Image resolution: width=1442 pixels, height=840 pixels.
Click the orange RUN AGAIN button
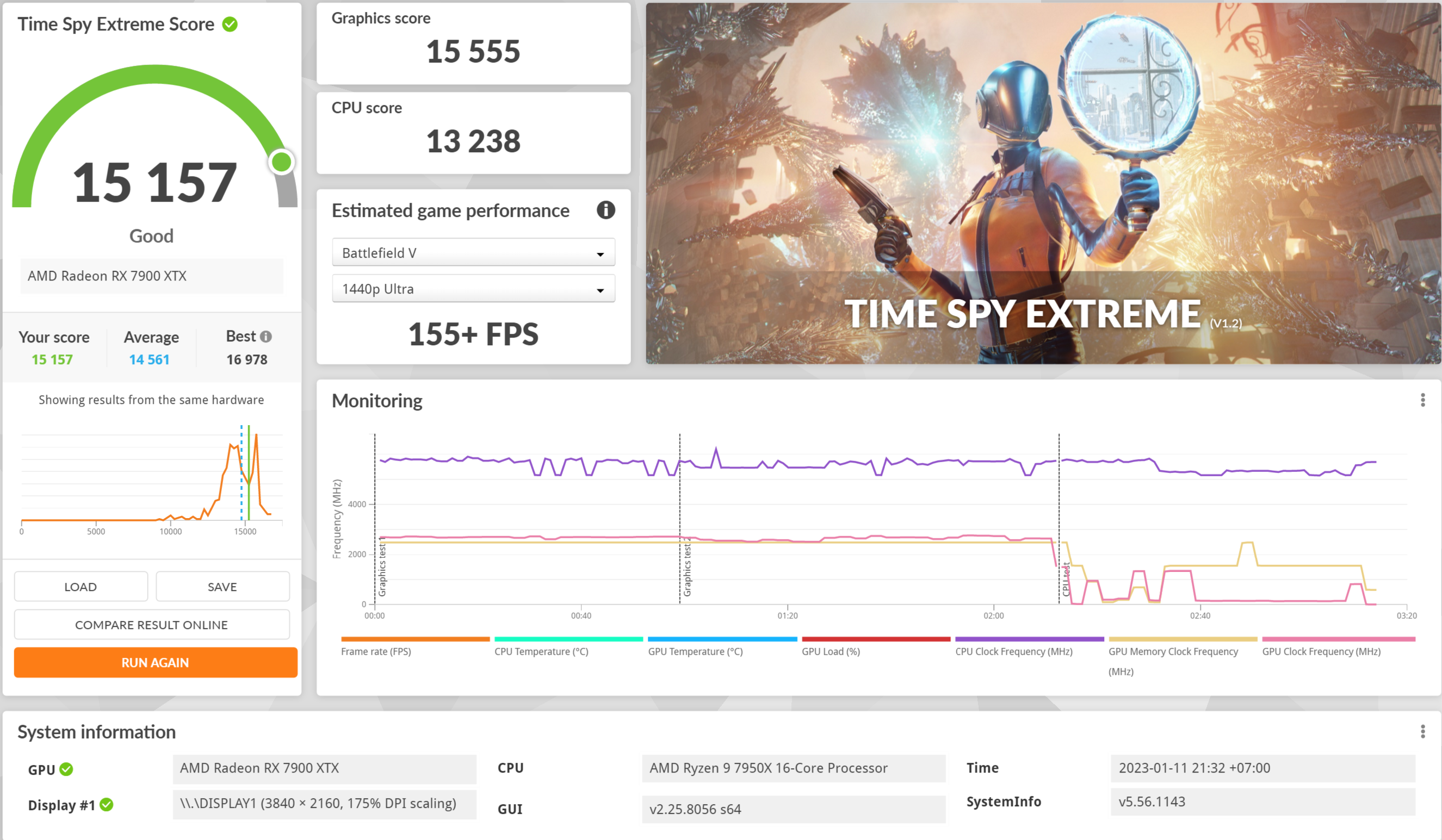click(x=156, y=663)
